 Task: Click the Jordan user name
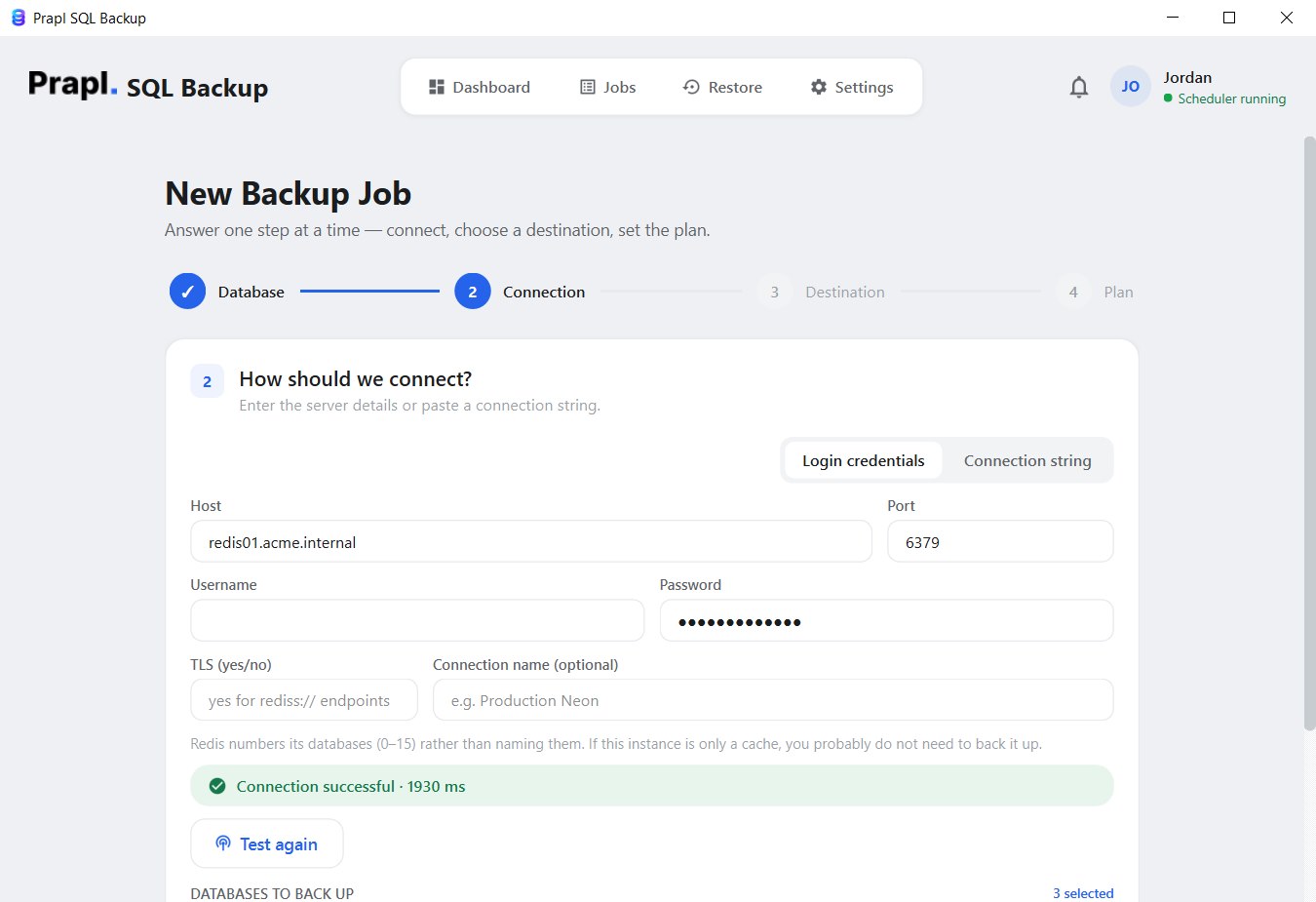click(x=1187, y=77)
